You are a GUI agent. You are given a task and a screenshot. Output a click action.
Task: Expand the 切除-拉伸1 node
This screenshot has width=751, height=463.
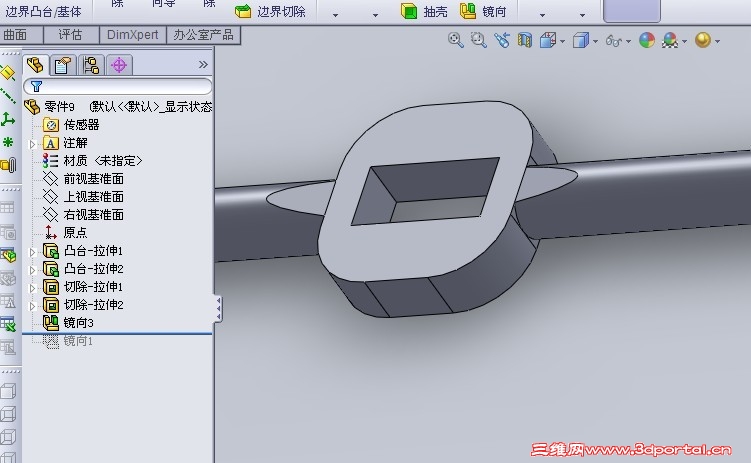32,288
